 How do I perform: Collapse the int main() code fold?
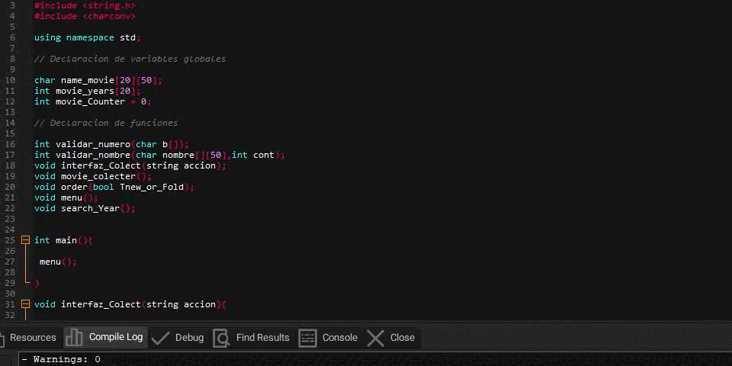click(25, 240)
